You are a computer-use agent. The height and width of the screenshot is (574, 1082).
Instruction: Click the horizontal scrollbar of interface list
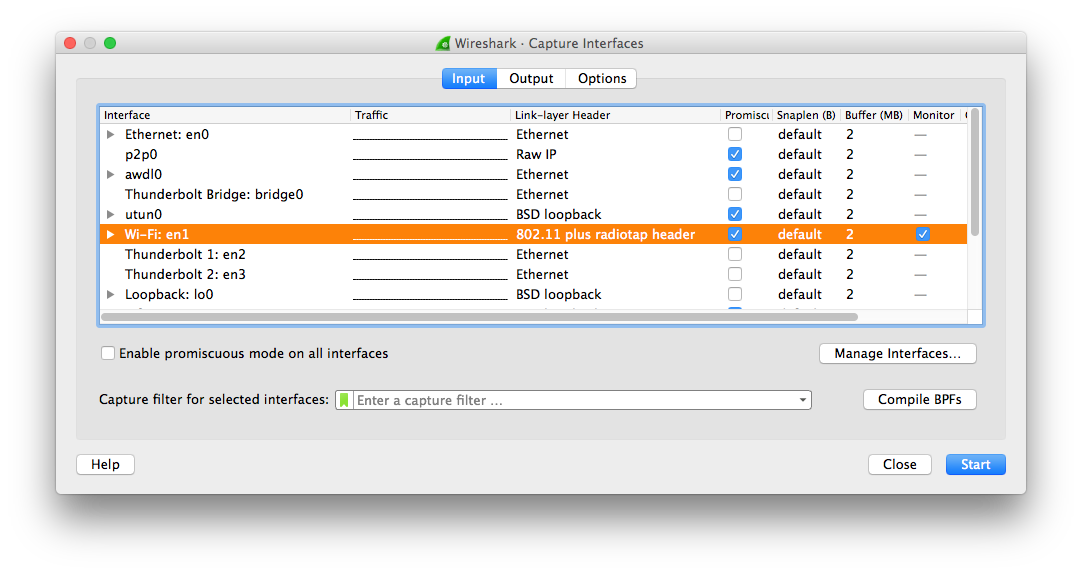click(x=480, y=317)
